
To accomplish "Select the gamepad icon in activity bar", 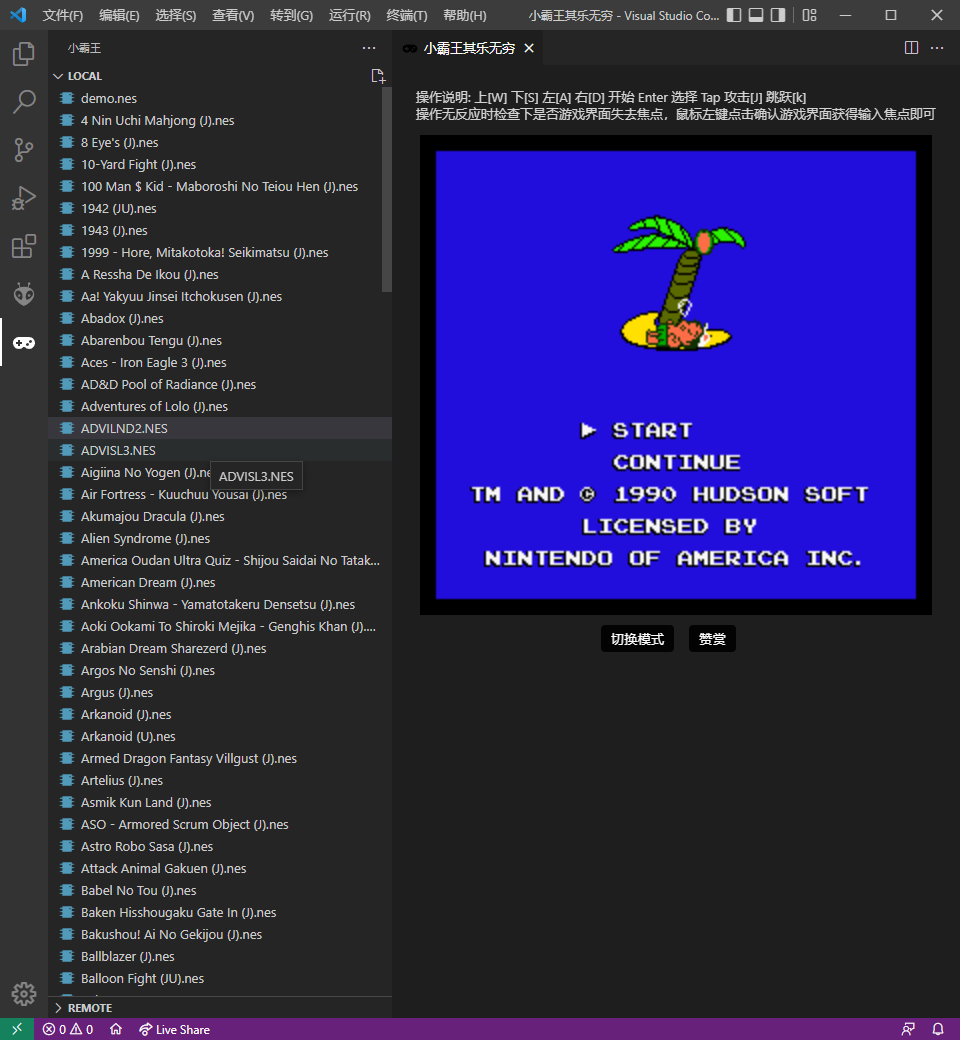I will [24, 342].
